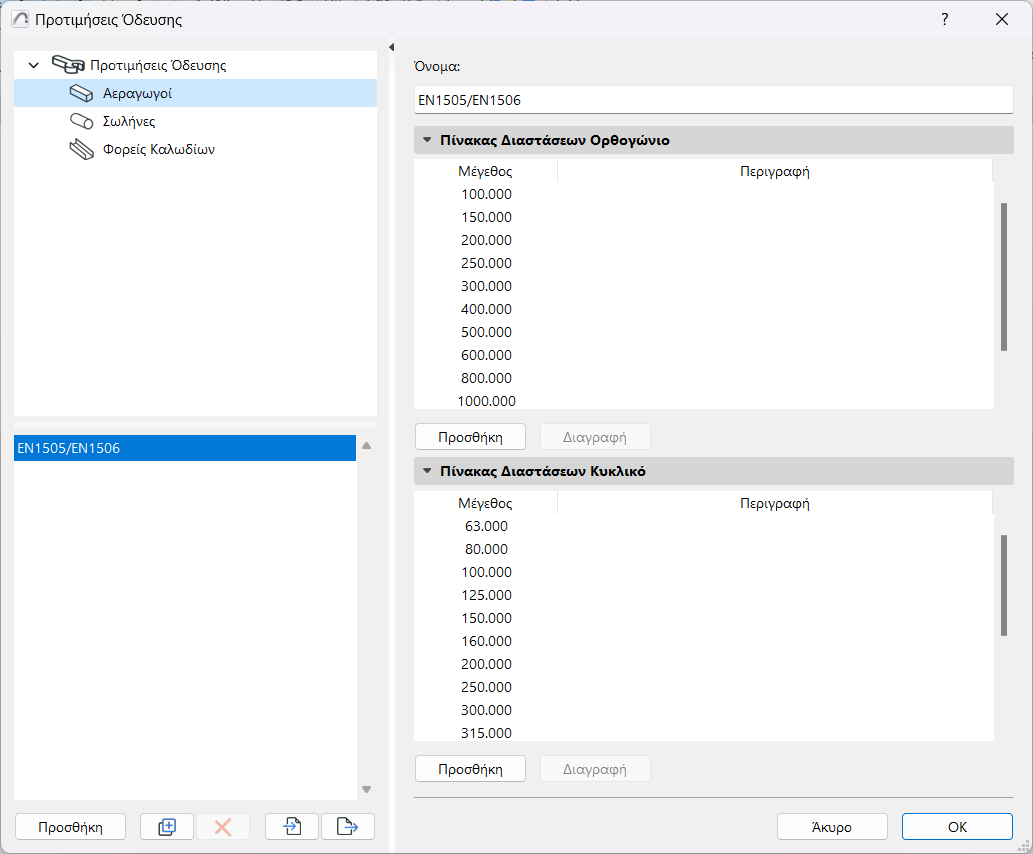Viewport: 1033px width, 854px height.
Task: Collapse the Προτιμήσεις Όδευσης tree root chevron
Action: point(34,66)
